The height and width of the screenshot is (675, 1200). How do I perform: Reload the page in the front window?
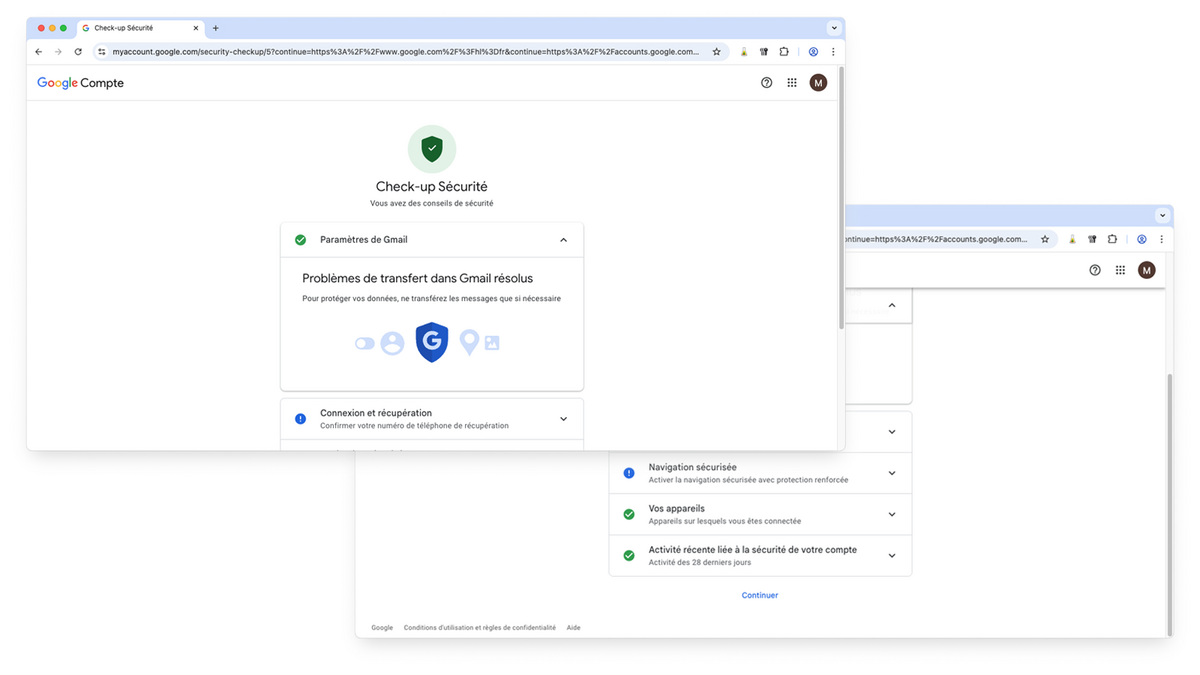pyautogui.click(x=78, y=52)
